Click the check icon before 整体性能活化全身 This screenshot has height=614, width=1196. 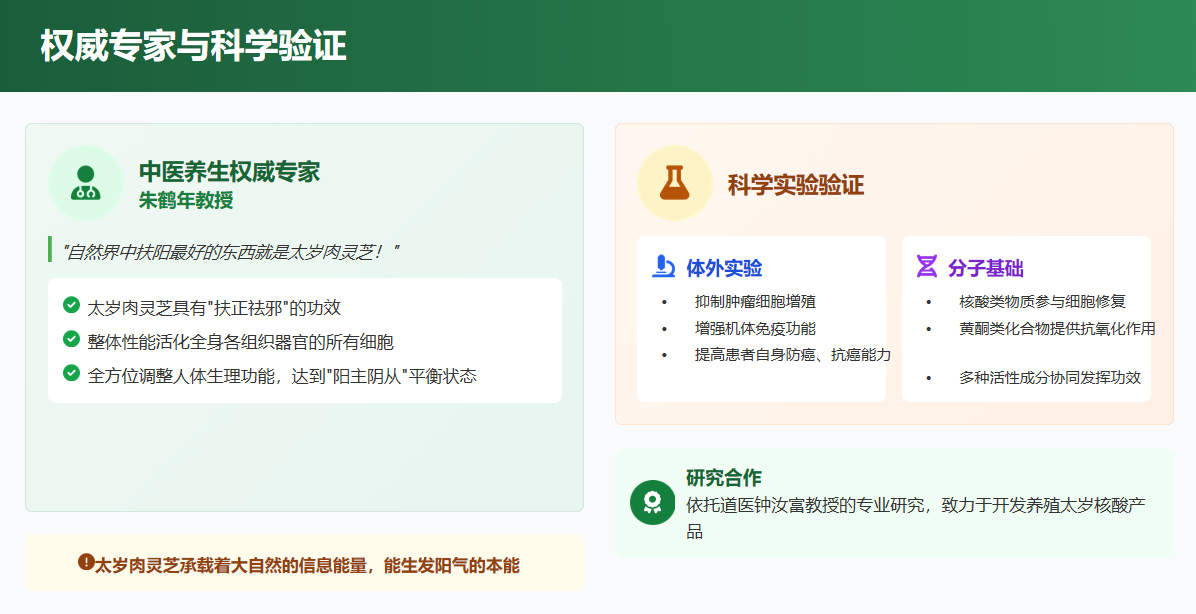point(72,339)
